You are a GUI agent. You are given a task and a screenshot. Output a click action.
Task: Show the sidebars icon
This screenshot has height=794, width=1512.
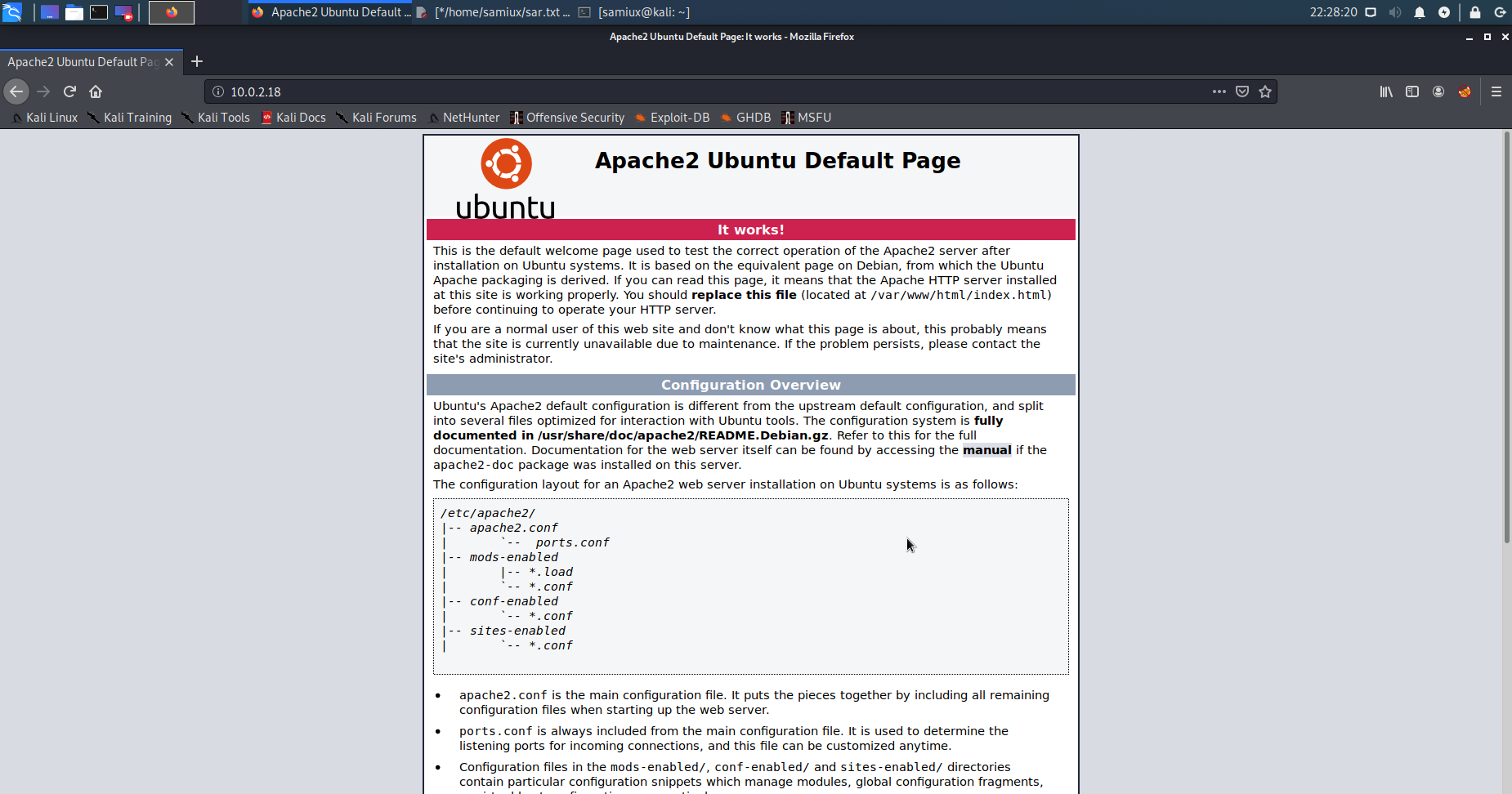pos(1412,91)
